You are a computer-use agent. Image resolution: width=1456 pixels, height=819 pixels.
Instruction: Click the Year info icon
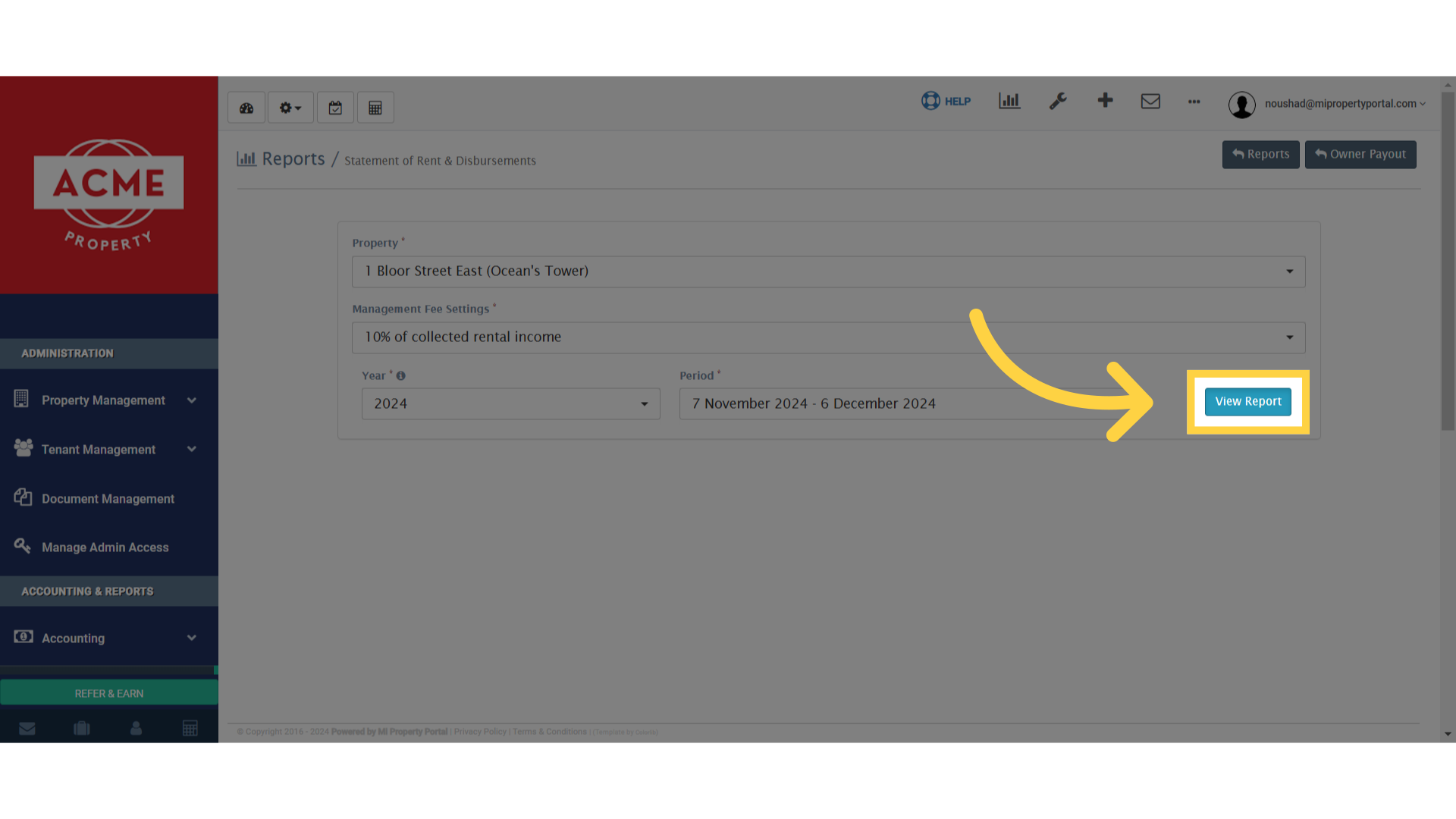pos(400,375)
